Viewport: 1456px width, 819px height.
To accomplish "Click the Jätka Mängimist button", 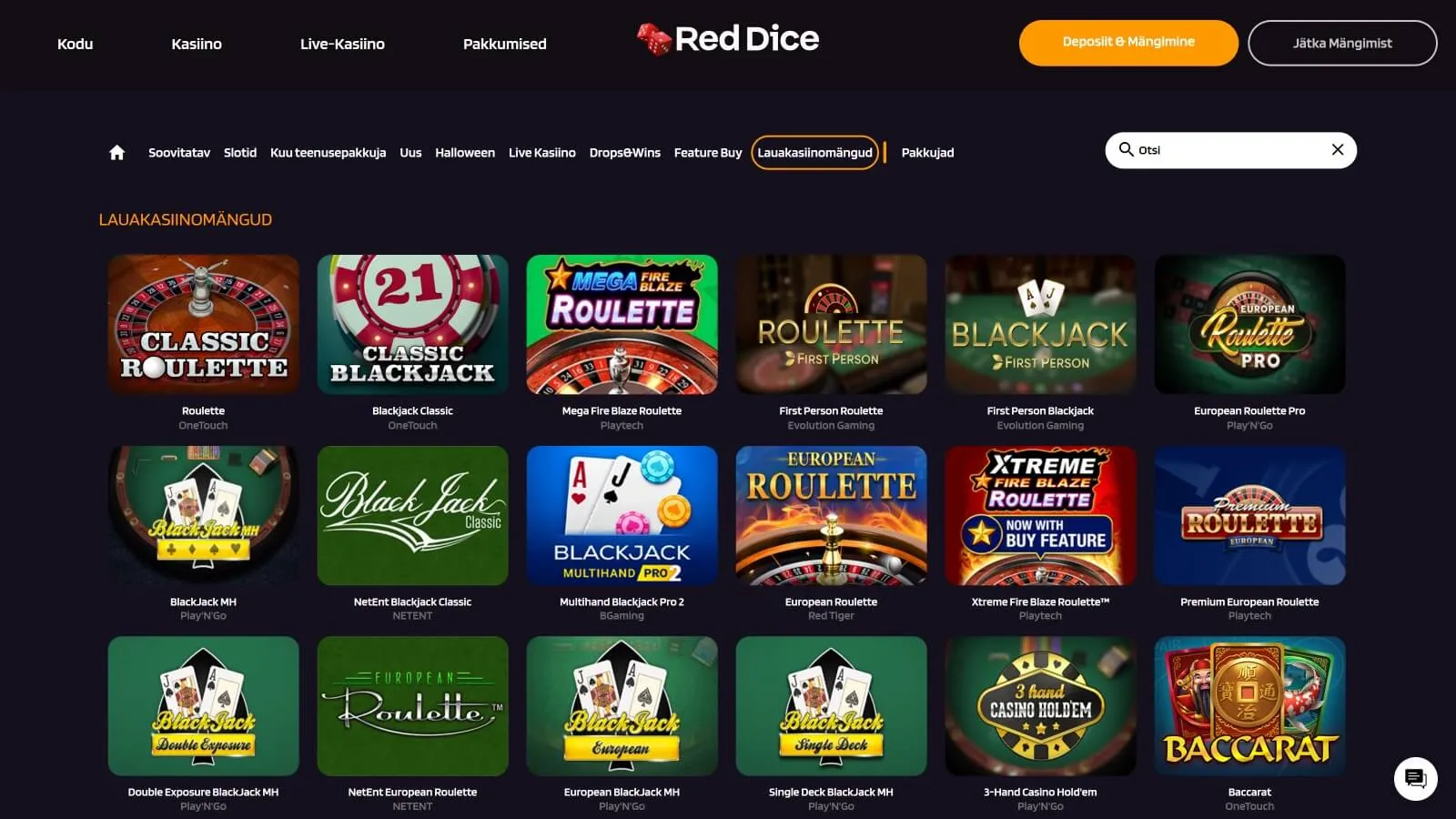I will click(x=1342, y=43).
